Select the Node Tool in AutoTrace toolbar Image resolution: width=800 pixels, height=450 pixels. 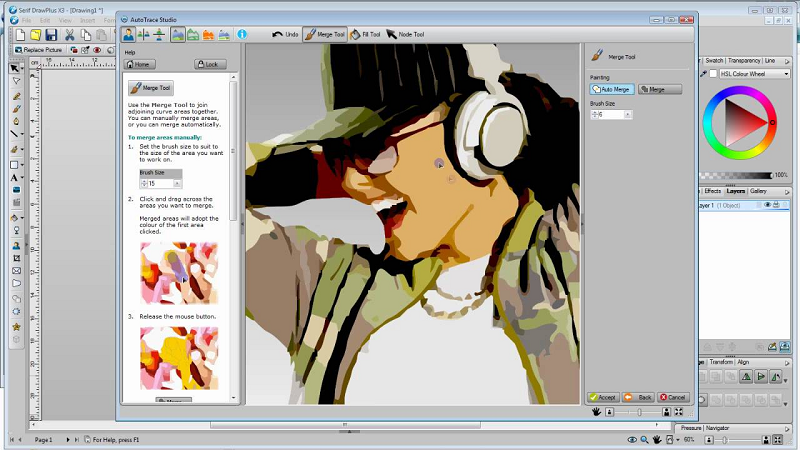405,34
